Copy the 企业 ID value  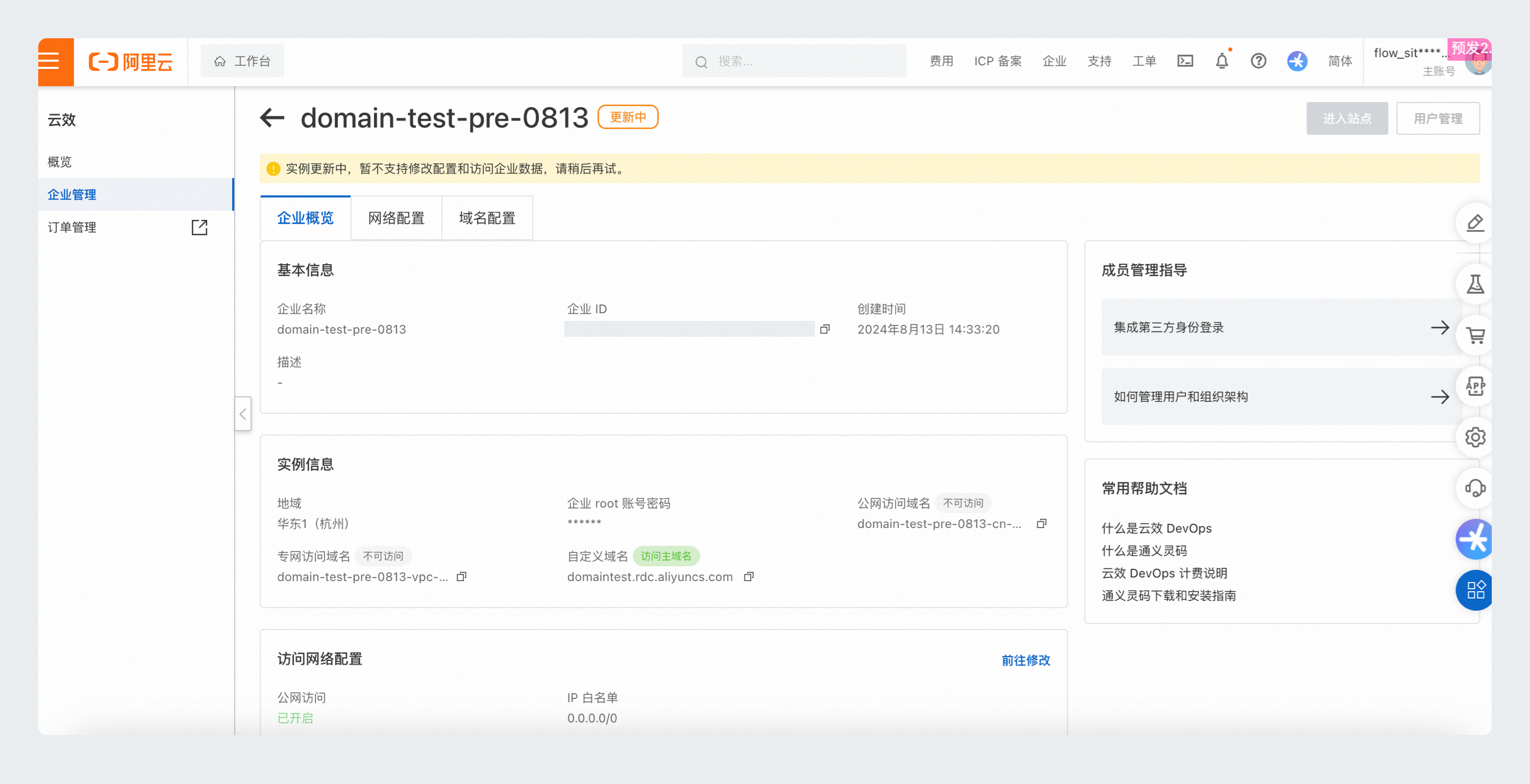[824, 329]
